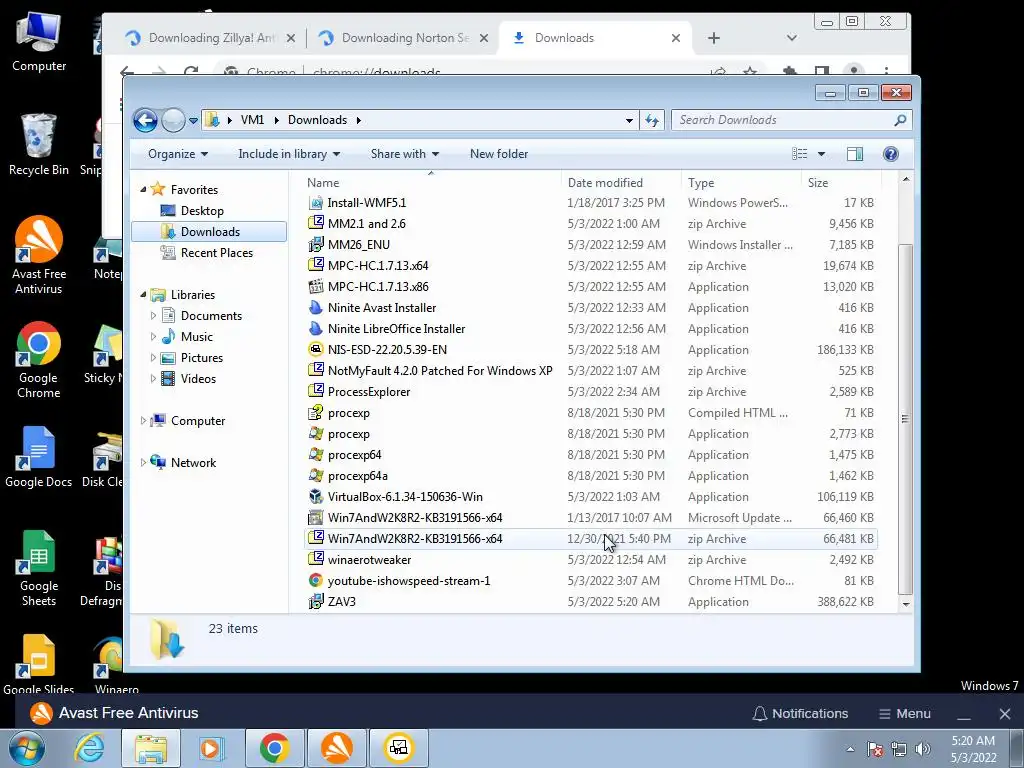Click the Explorer Forward navigation arrow
This screenshot has width=1024, height=768.
tap(173, 120)
